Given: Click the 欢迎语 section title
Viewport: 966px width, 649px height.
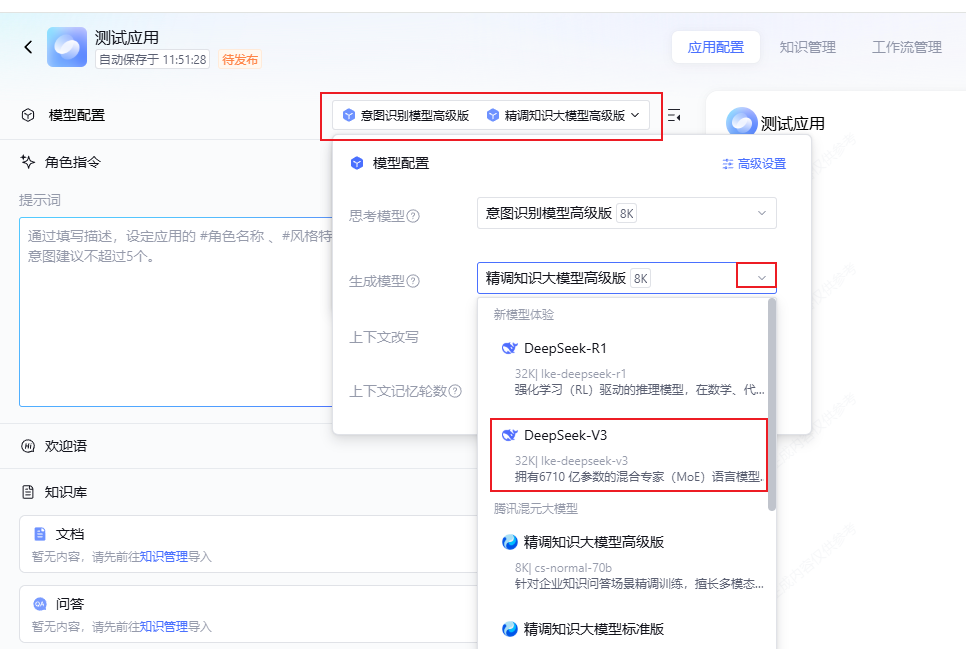Looking at the screenshot, I should click(66, 446).
